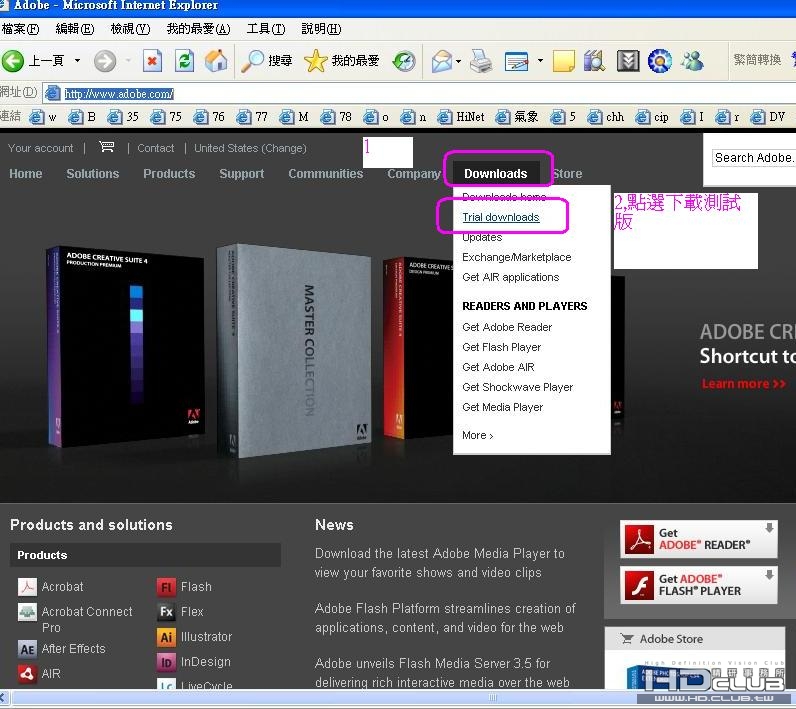Click Learn more red link
The width and height of the screenshot is (796, 709).
(744, 384)
